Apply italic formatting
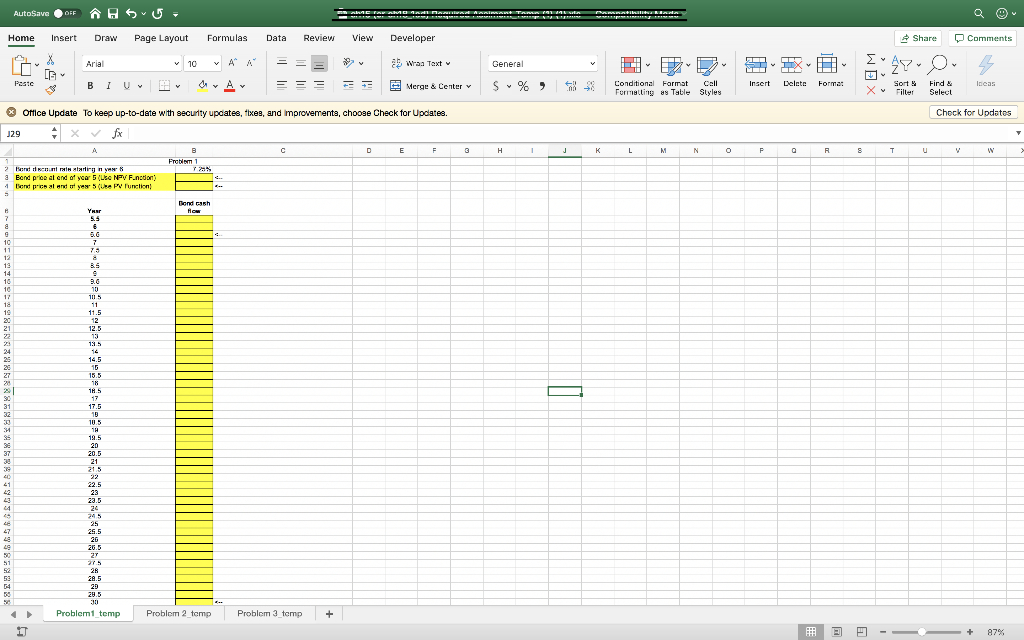 pos(108,86)
